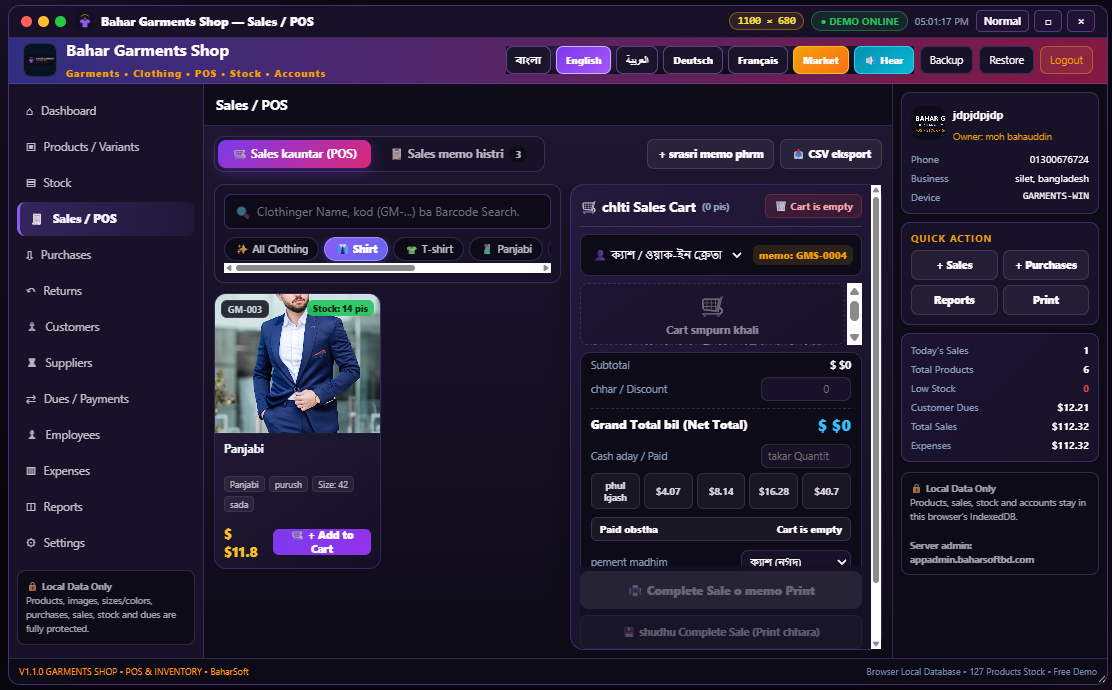Click quick action Reports
1112x690 pixels.
(x=955, y=300)
